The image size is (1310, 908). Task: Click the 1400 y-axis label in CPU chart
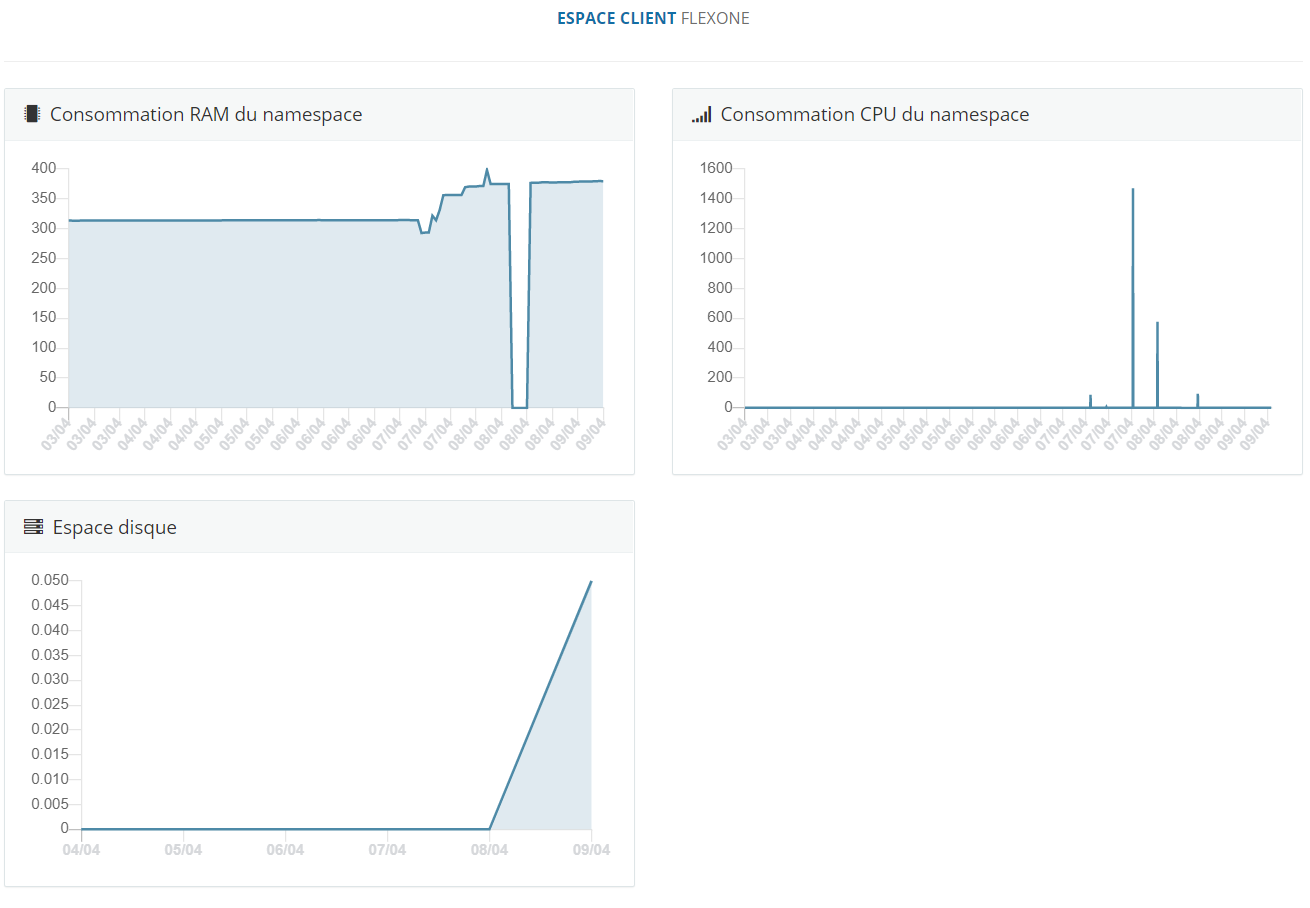pyautogui.click(x=716, y=198)
